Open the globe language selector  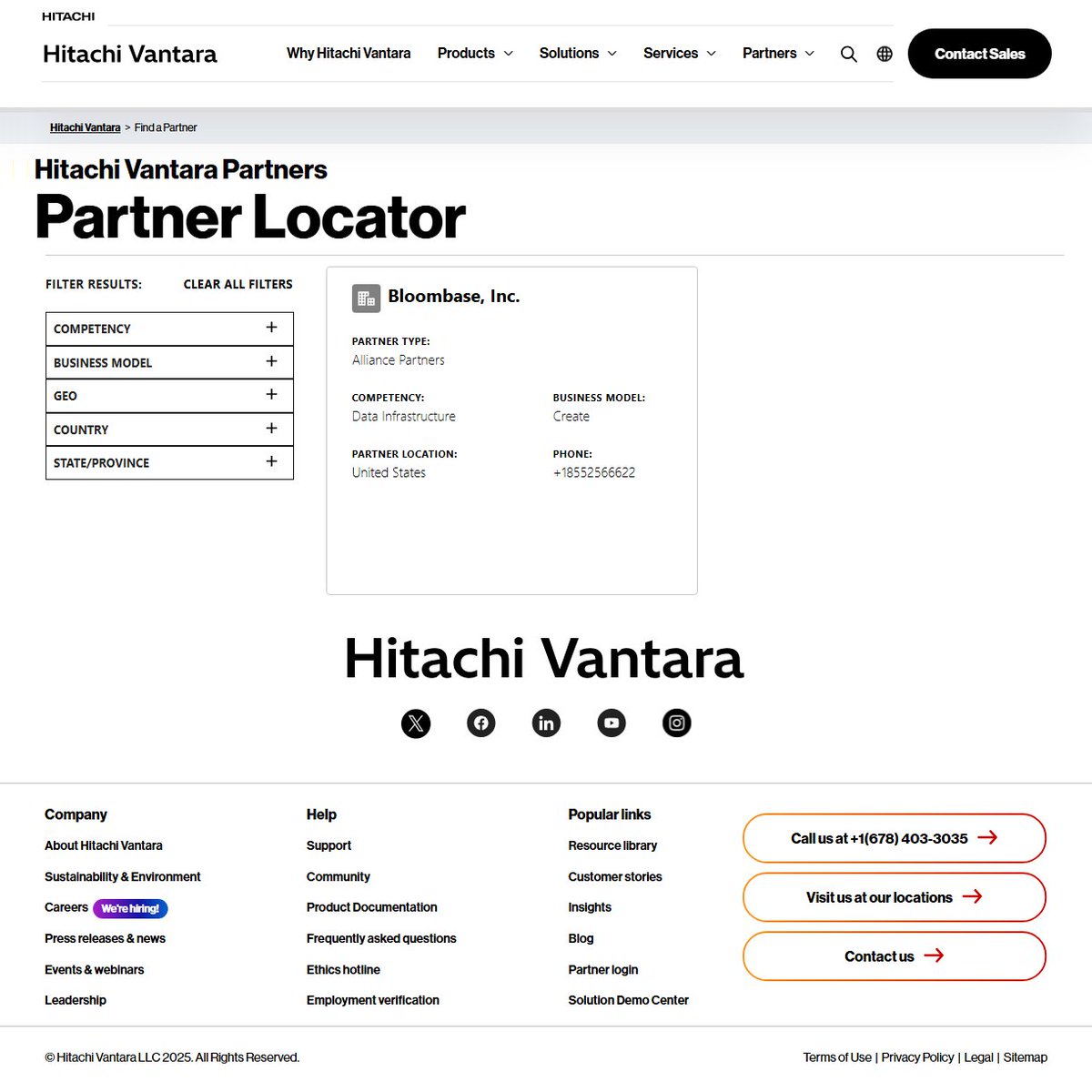[885, 54]
